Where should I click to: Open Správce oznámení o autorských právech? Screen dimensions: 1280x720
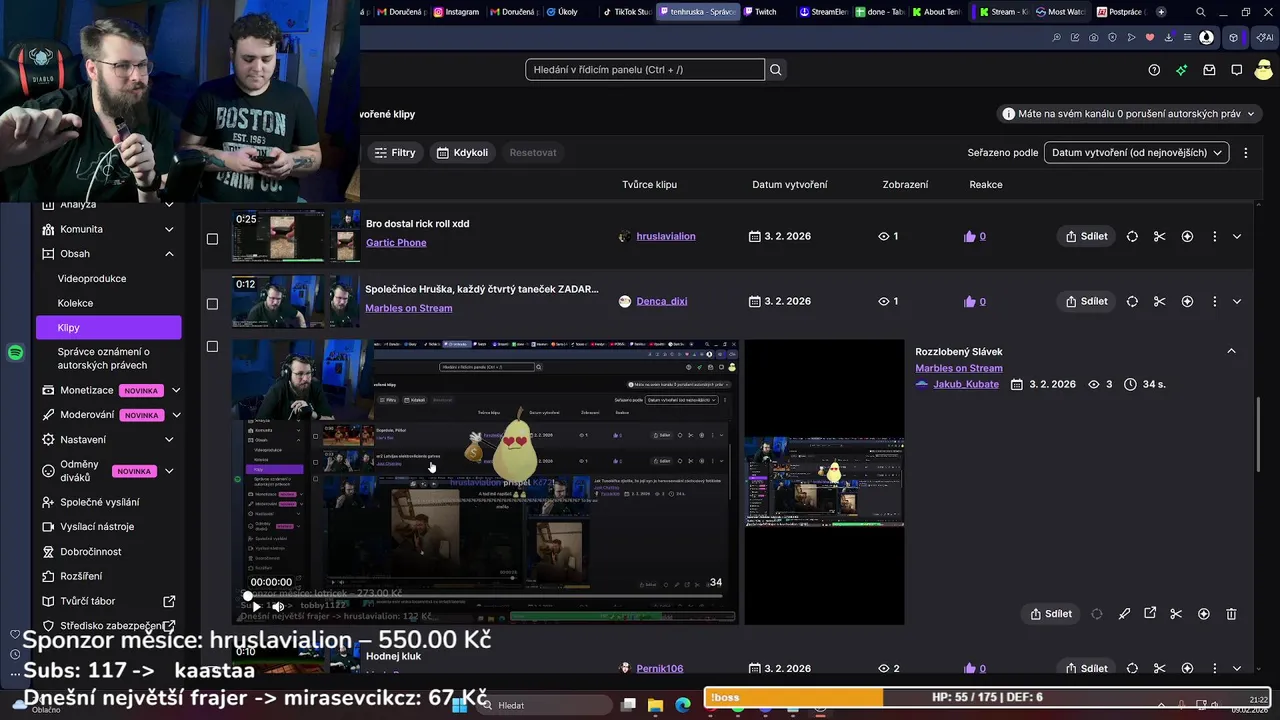104,359
